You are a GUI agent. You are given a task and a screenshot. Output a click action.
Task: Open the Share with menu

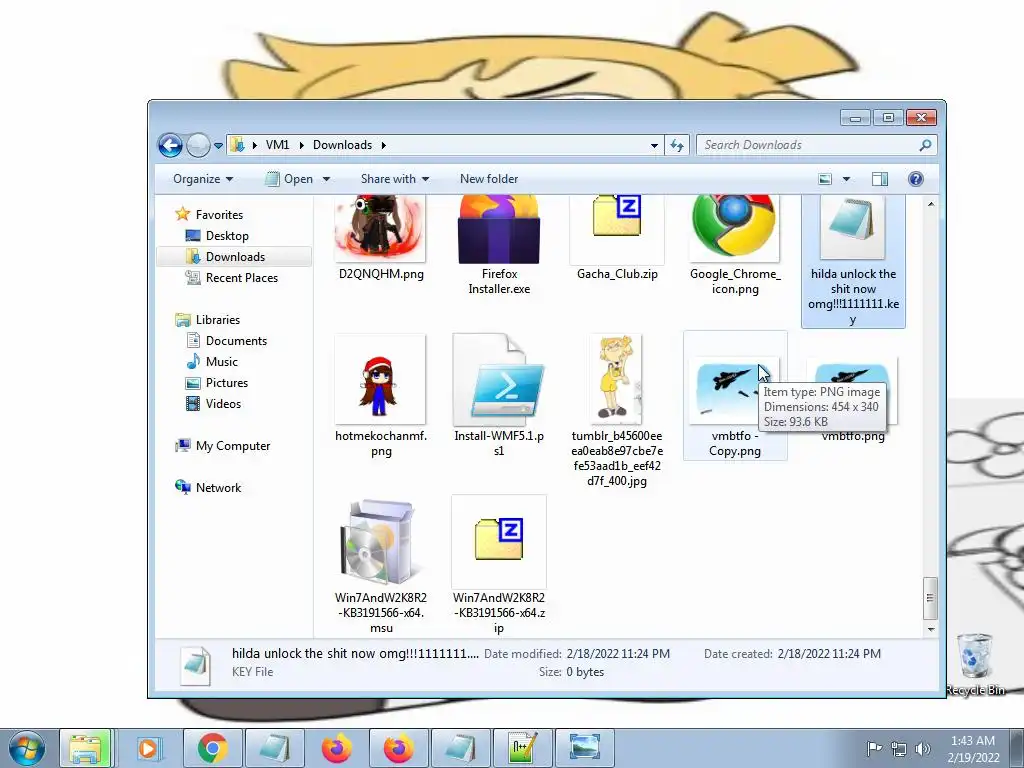pos(394,179)
